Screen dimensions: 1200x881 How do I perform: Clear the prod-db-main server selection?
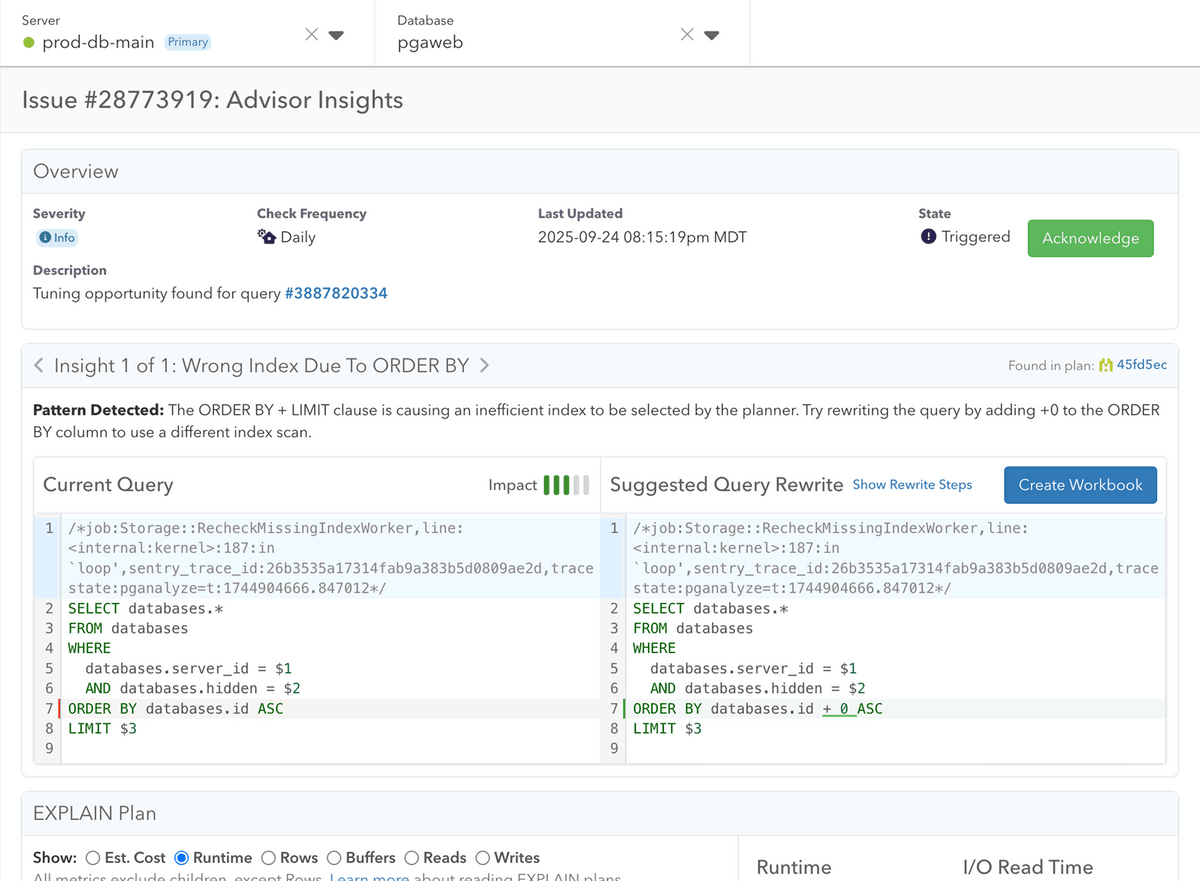click(311, 35)
